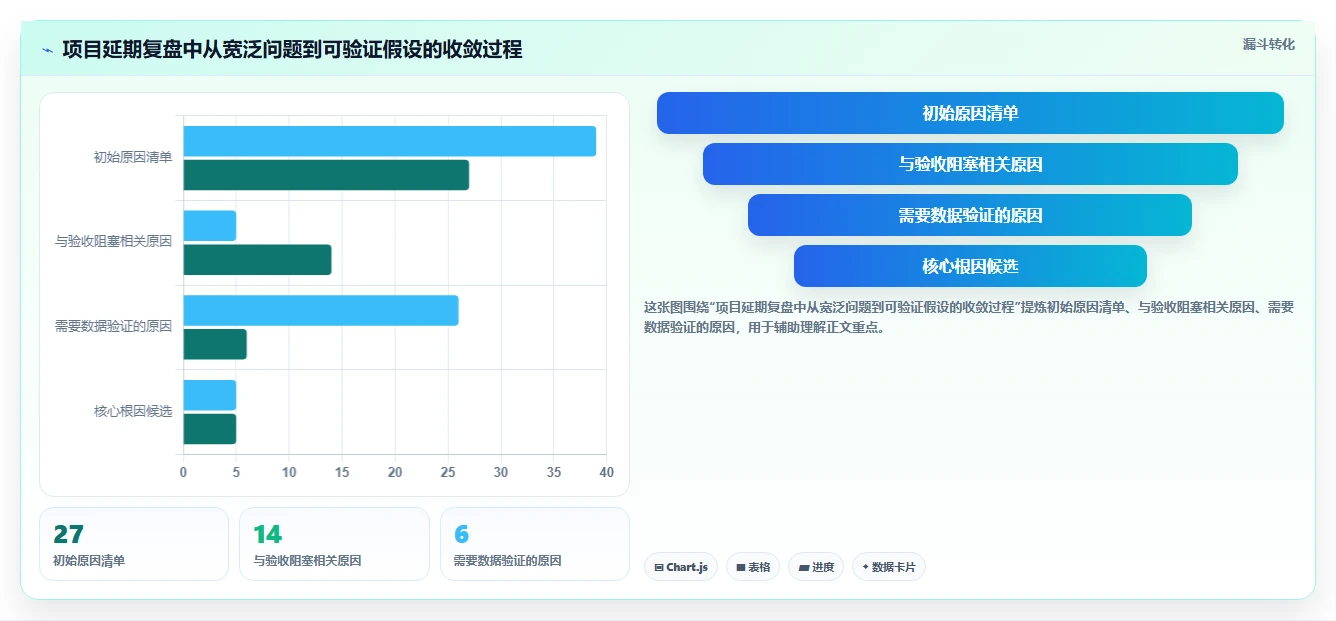Image resolution: width=1336 pixels, height=621 pixels.
Task: Open the data card showing 14
Action: (x=334, y=544)
